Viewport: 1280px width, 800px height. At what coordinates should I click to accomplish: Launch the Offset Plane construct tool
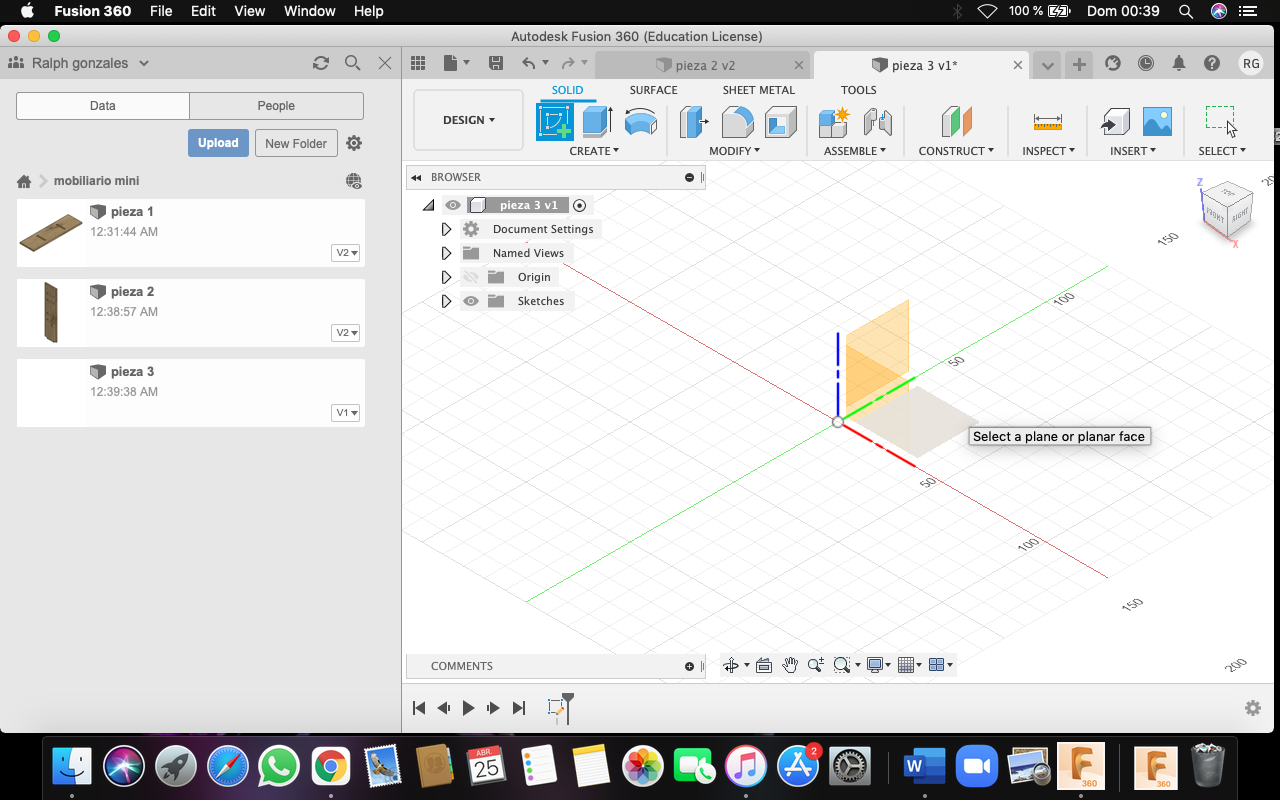click(x=956, y=122)
